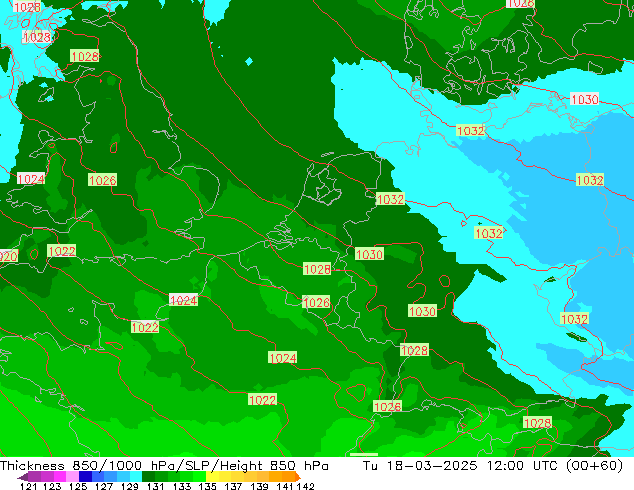
Task: Select the darkest green legend swatch above 131
Action: (x=148, y=476)
